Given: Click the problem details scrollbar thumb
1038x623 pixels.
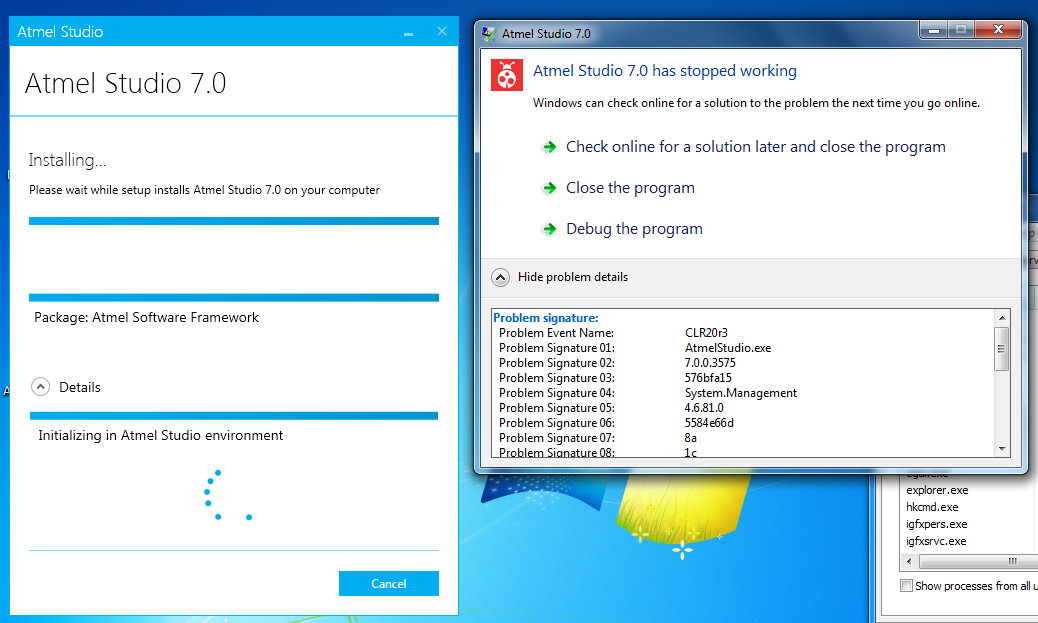Looking at the screenshot, I should click(x=1002, y=348).
